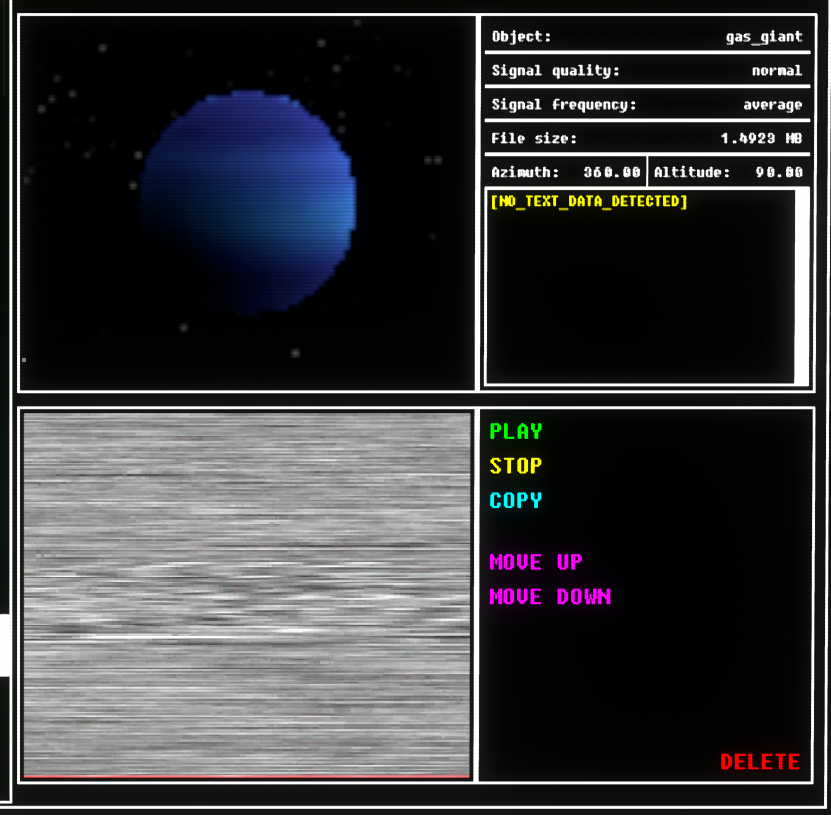This screenshot has width=831, height=815.
Task: Click the file size 1.4923 MB value
Action: [x=761, y=139]
